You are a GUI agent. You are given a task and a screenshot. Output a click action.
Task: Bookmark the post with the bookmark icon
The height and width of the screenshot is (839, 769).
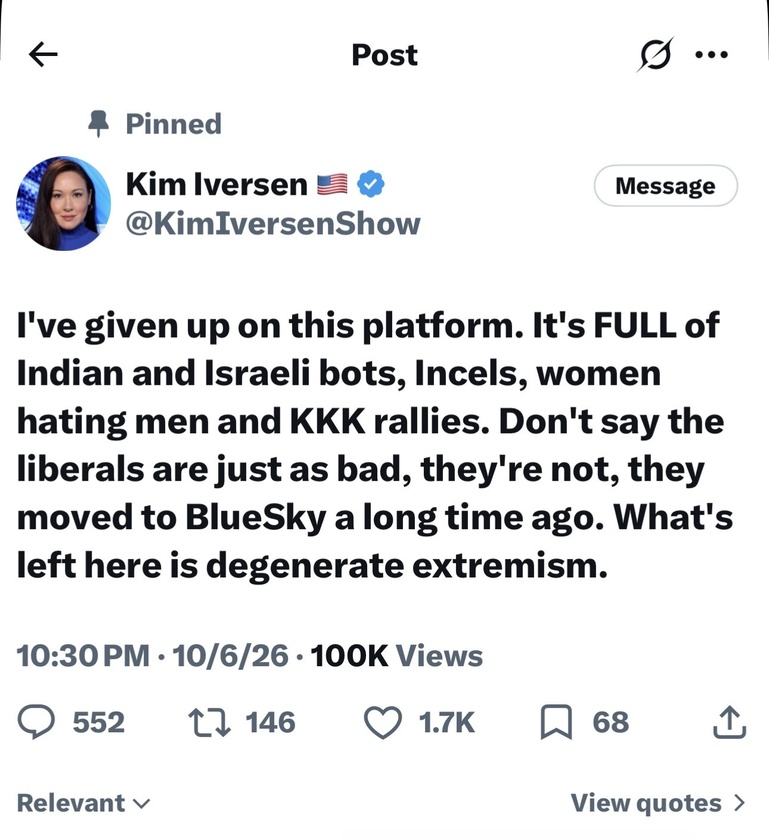557,722
